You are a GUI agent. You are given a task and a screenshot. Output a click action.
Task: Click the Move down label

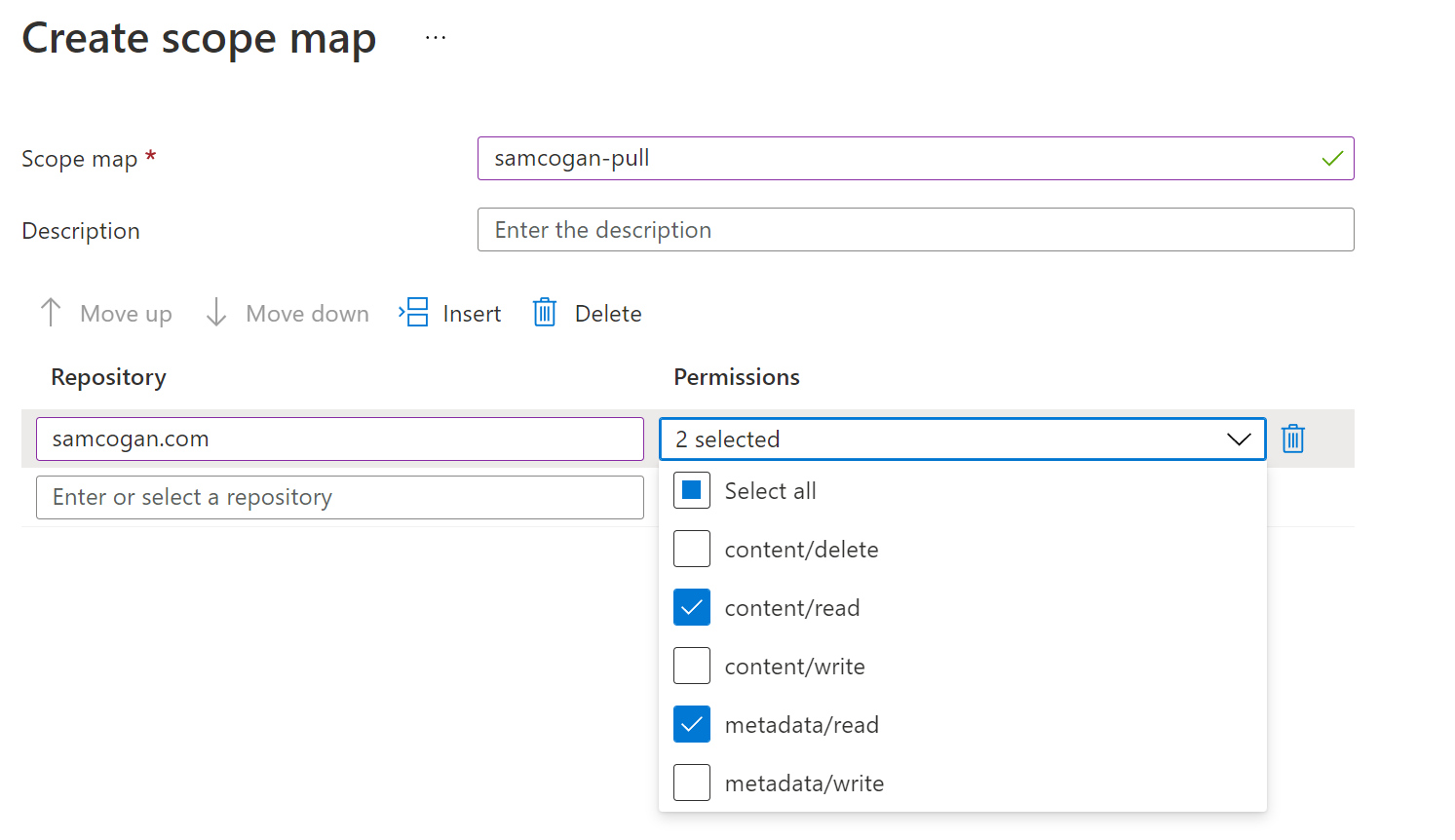pos(307,314)
